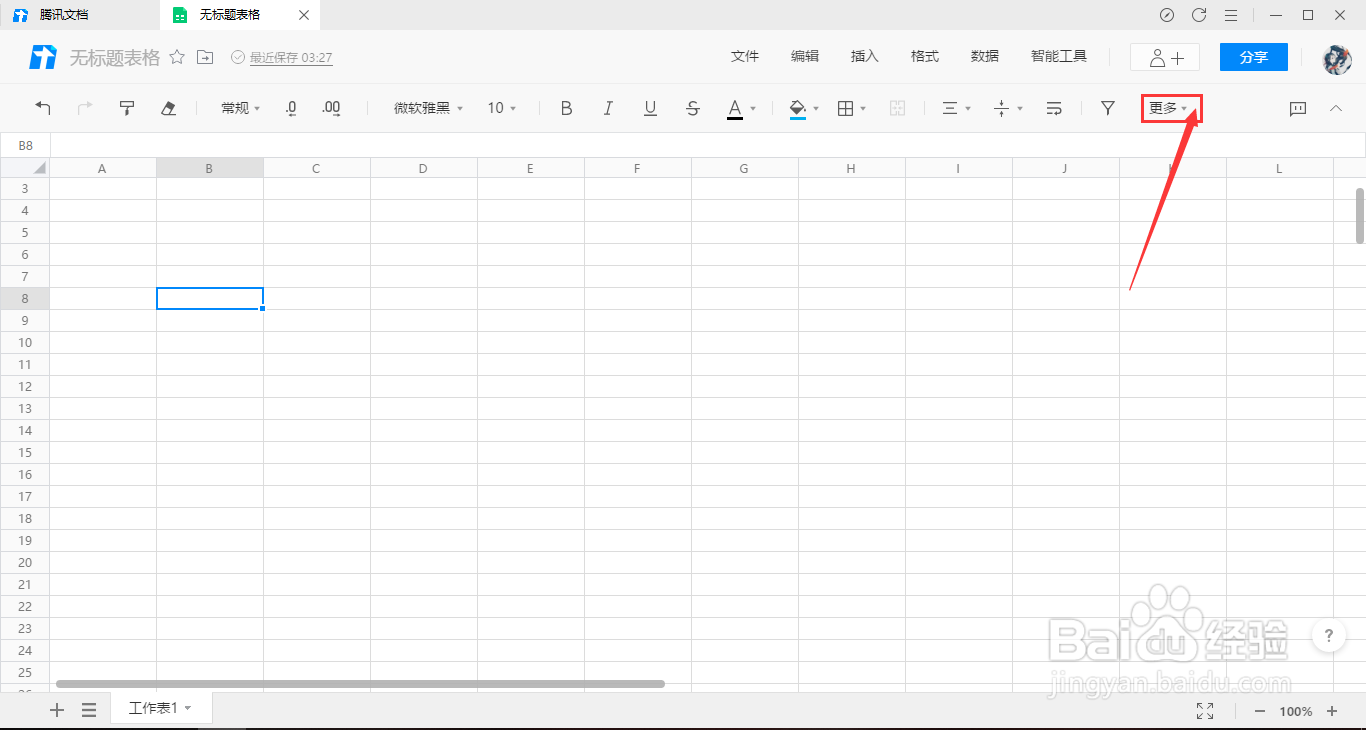Open the 数据 menu
The width and height of the screenshot is (1366, 730).
point(985,57)
